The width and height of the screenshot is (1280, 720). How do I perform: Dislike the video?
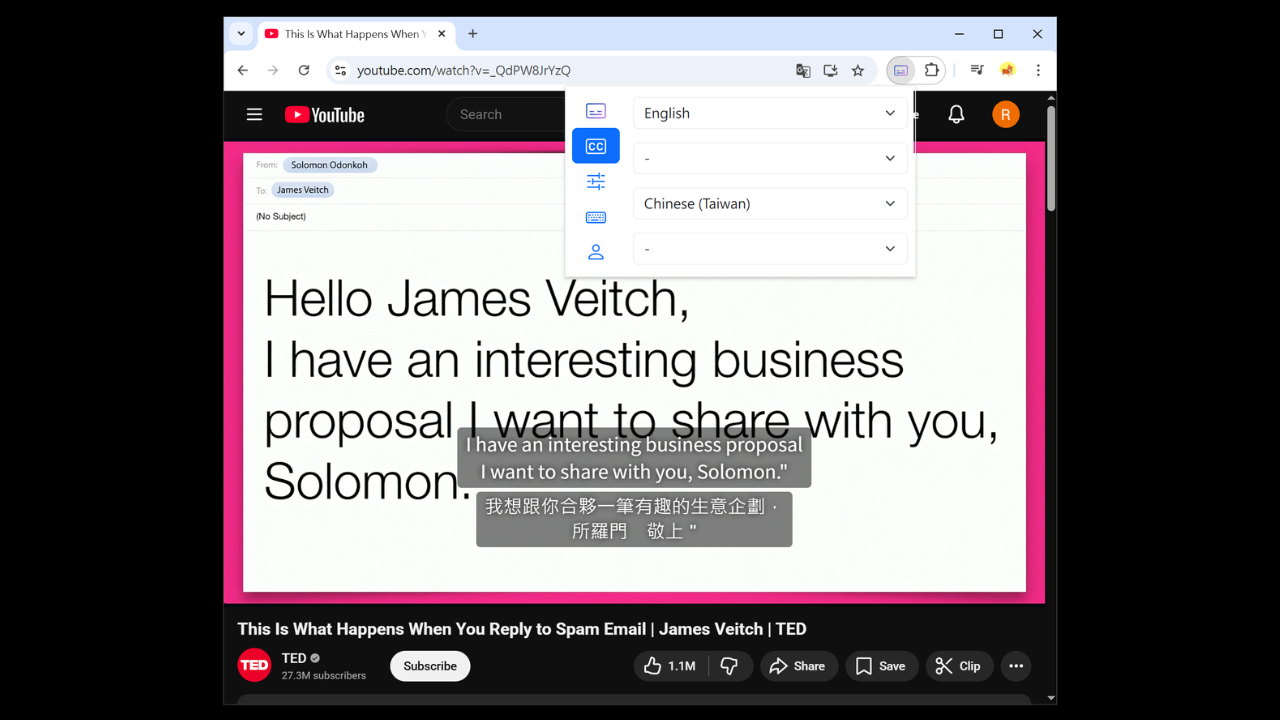(x=729, y=666)
